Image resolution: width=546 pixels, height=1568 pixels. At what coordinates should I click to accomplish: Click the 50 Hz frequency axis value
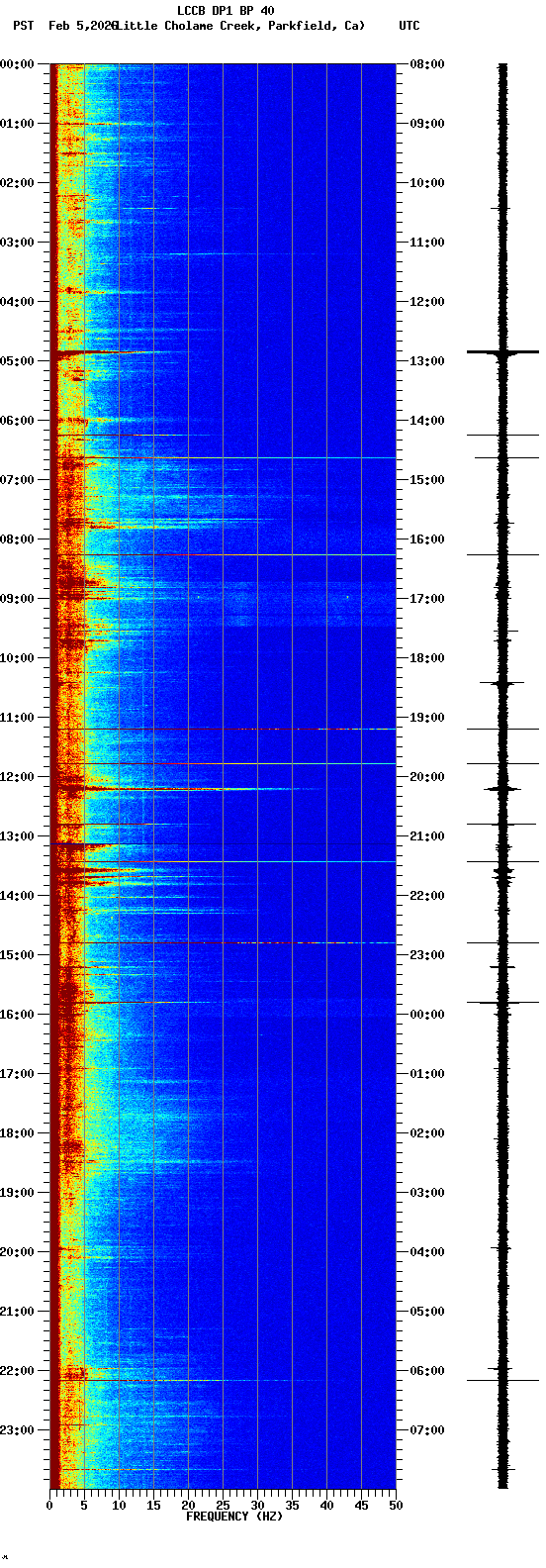tap(396, 1505)
